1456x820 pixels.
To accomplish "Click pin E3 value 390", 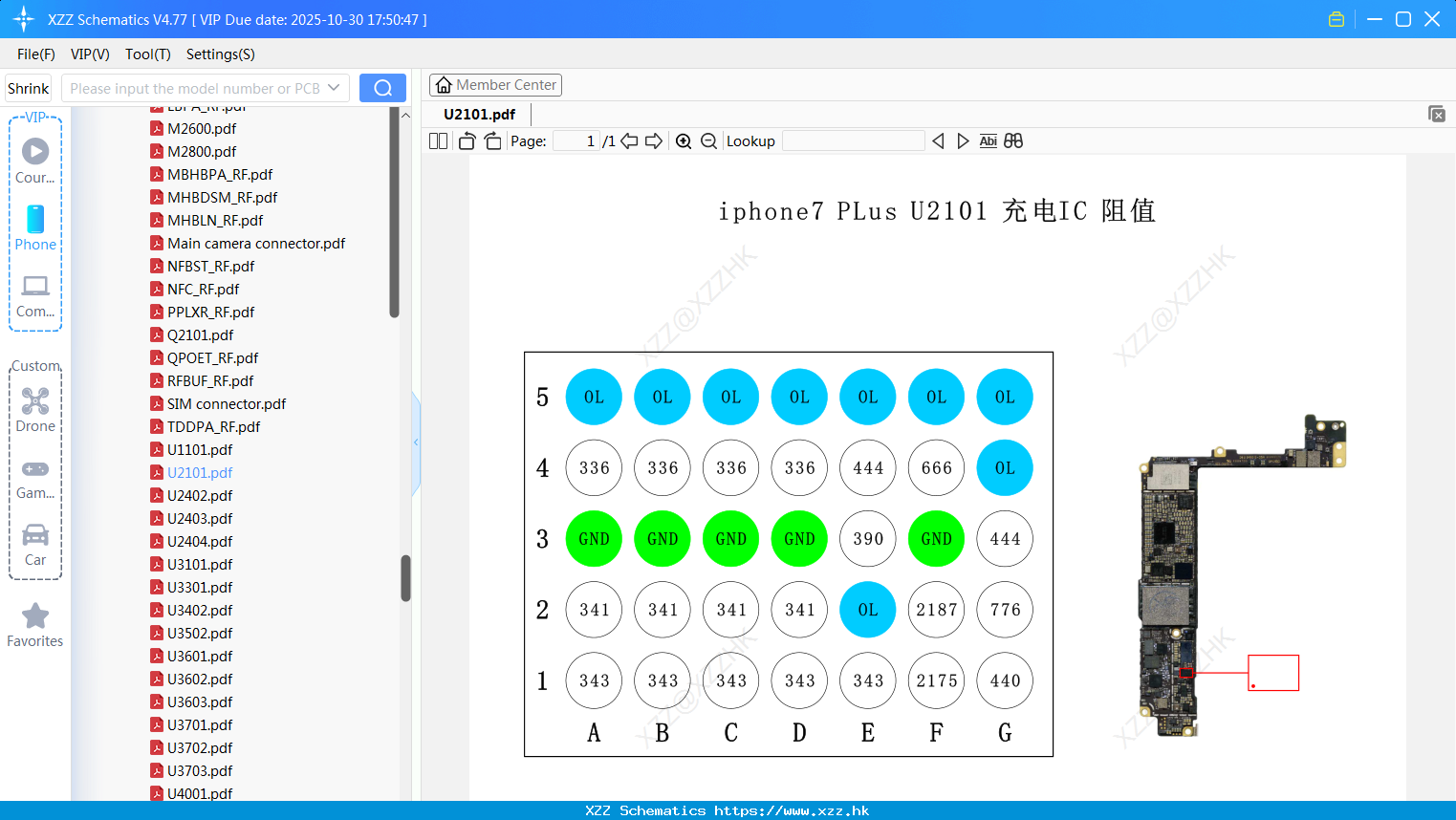I will coord(868,539).
